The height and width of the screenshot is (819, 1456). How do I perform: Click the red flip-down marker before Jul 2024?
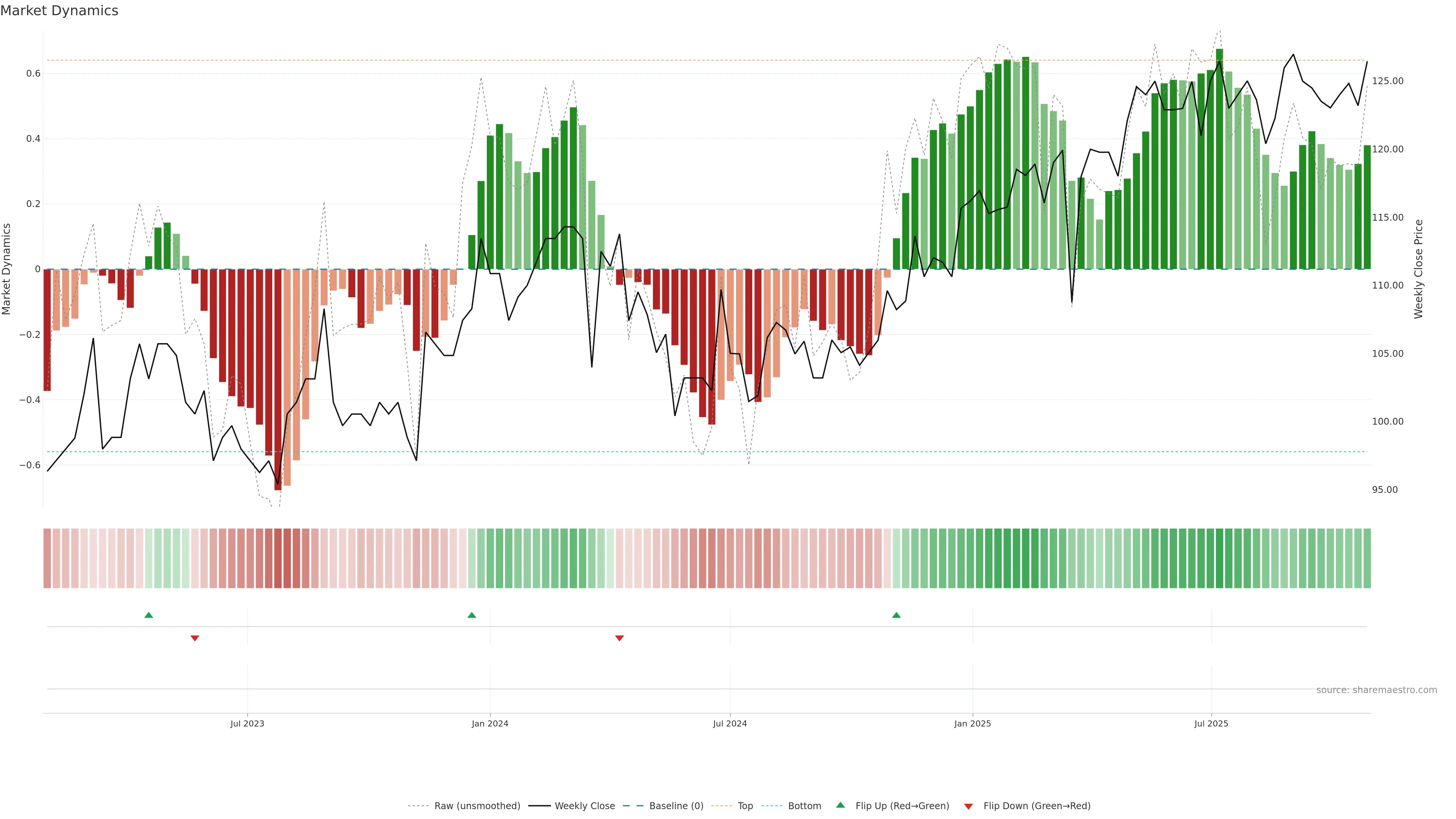(x=620, y=638)
